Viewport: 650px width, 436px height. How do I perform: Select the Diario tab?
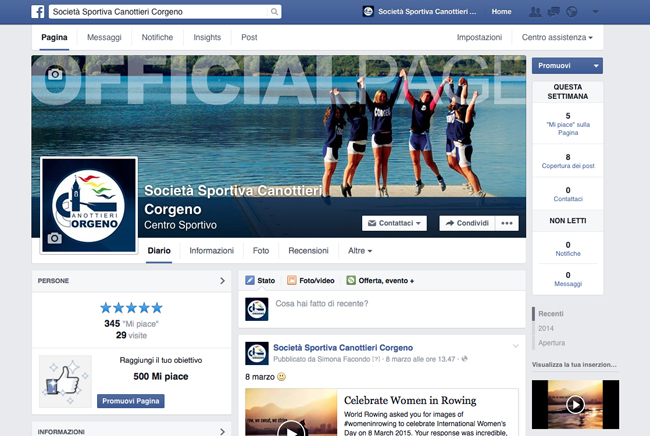point(159,251)
